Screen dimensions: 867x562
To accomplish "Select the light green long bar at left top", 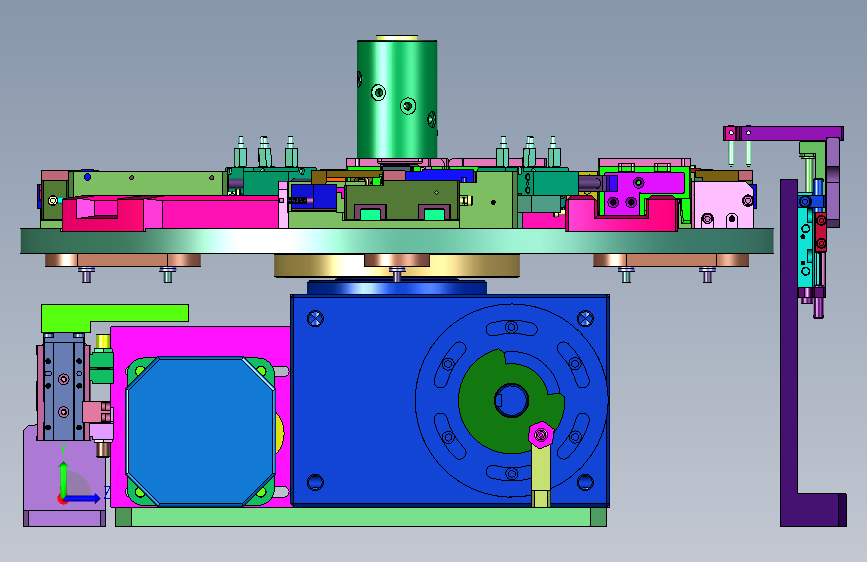I will 147,183.
